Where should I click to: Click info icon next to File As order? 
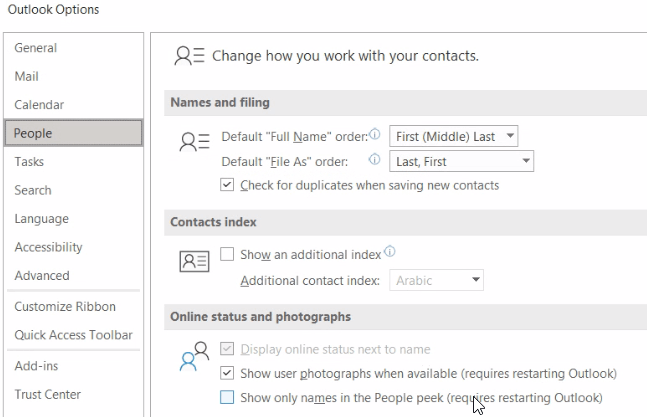pos(374,159)
